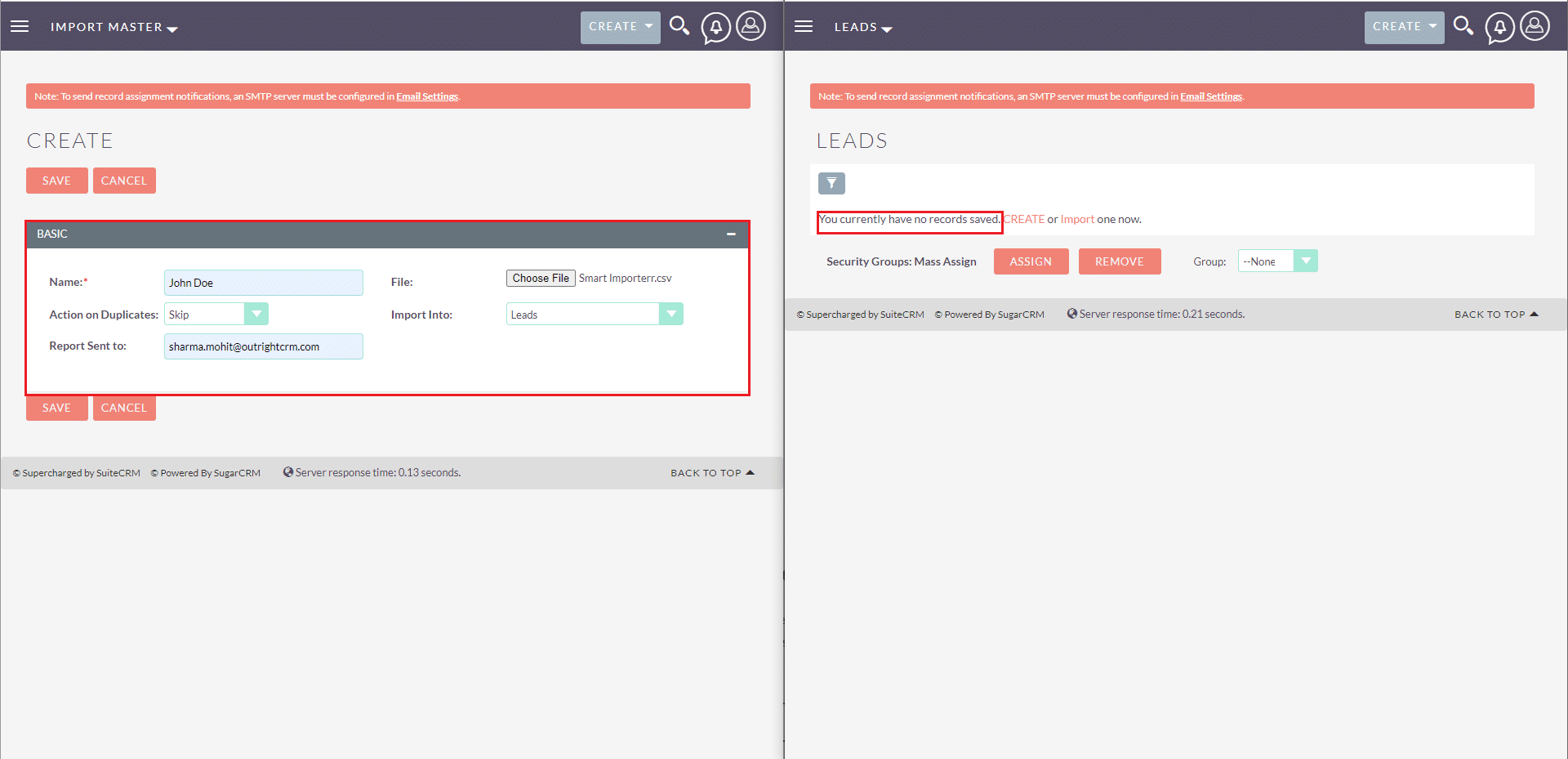This screenshot has height=759, width=1568.
Task: Open notifications bell in Import Master window
Action: coord(716,28)
